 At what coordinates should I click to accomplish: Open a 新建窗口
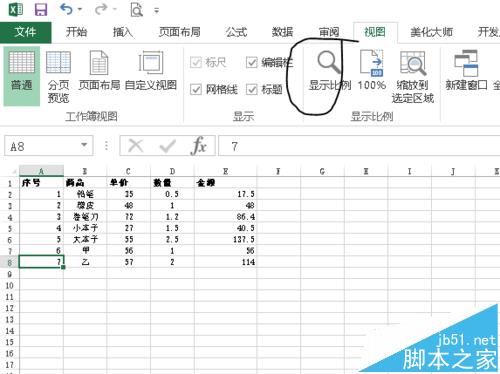(x=466, y=71)
